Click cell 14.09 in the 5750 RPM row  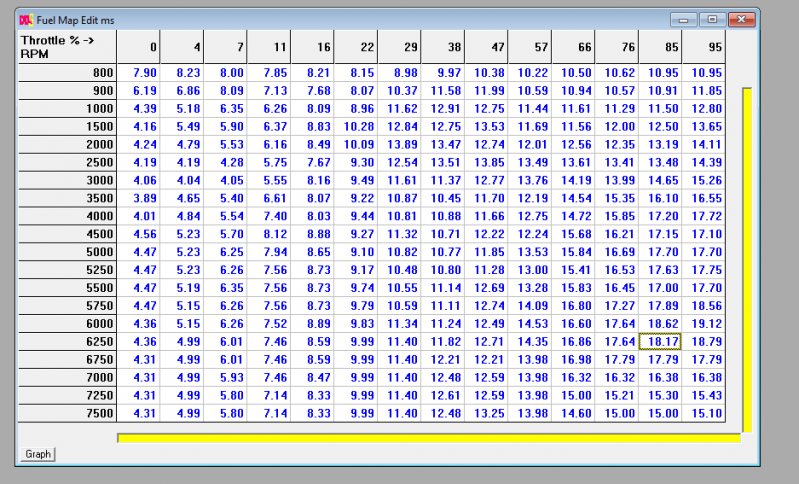click(x=530, y=306)
